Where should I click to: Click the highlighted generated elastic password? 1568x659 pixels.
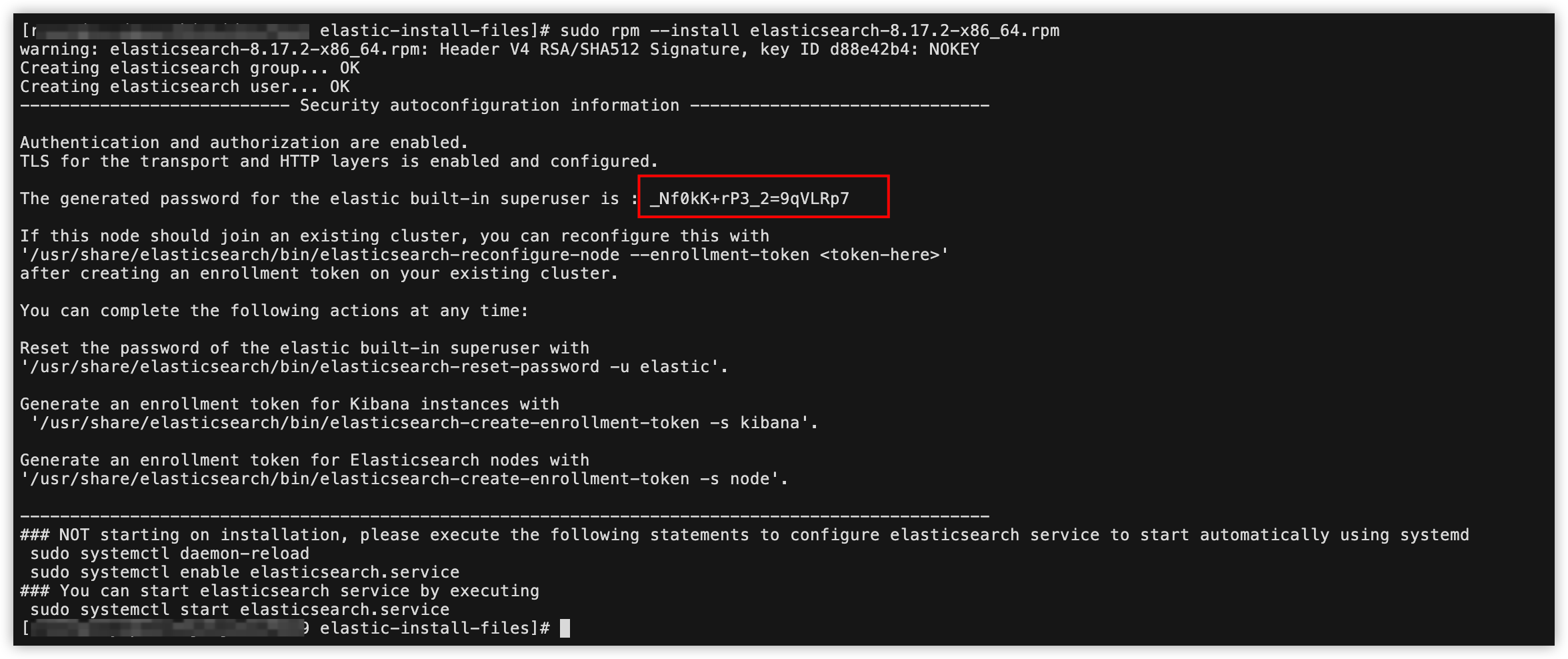tap(749, 198)
